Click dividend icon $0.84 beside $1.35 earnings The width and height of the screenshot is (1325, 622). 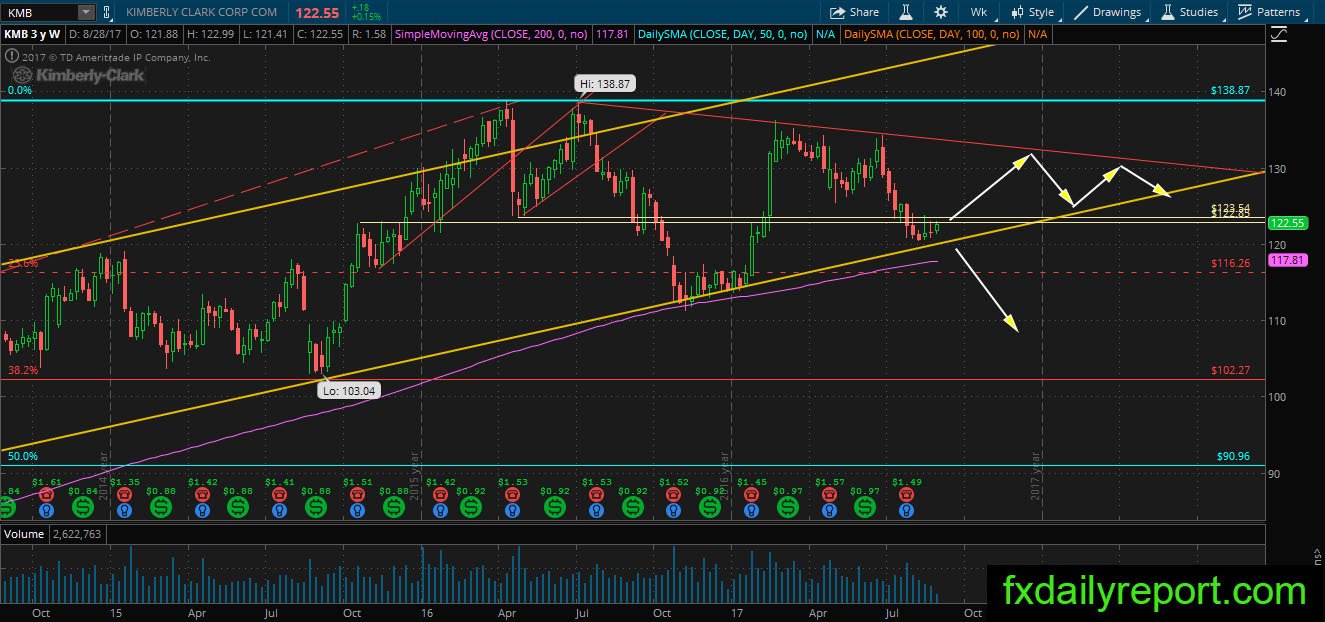pyautogui.click(x=85, y=507)
